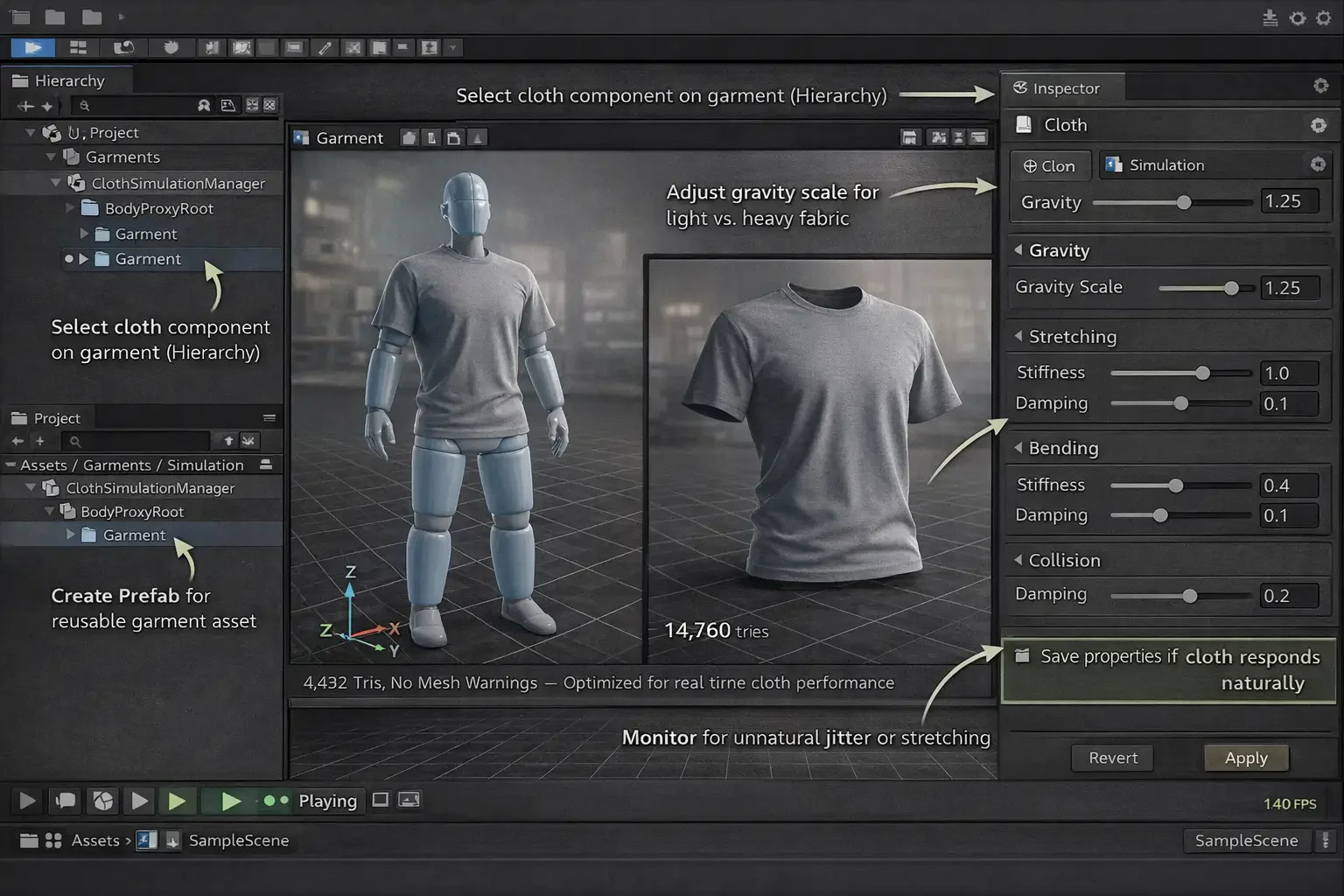Viewport: 1344px width, 896px height.
Task: Click the SampleScene field bottom right
Action: pyautogui.click(x=1246, y=840)
